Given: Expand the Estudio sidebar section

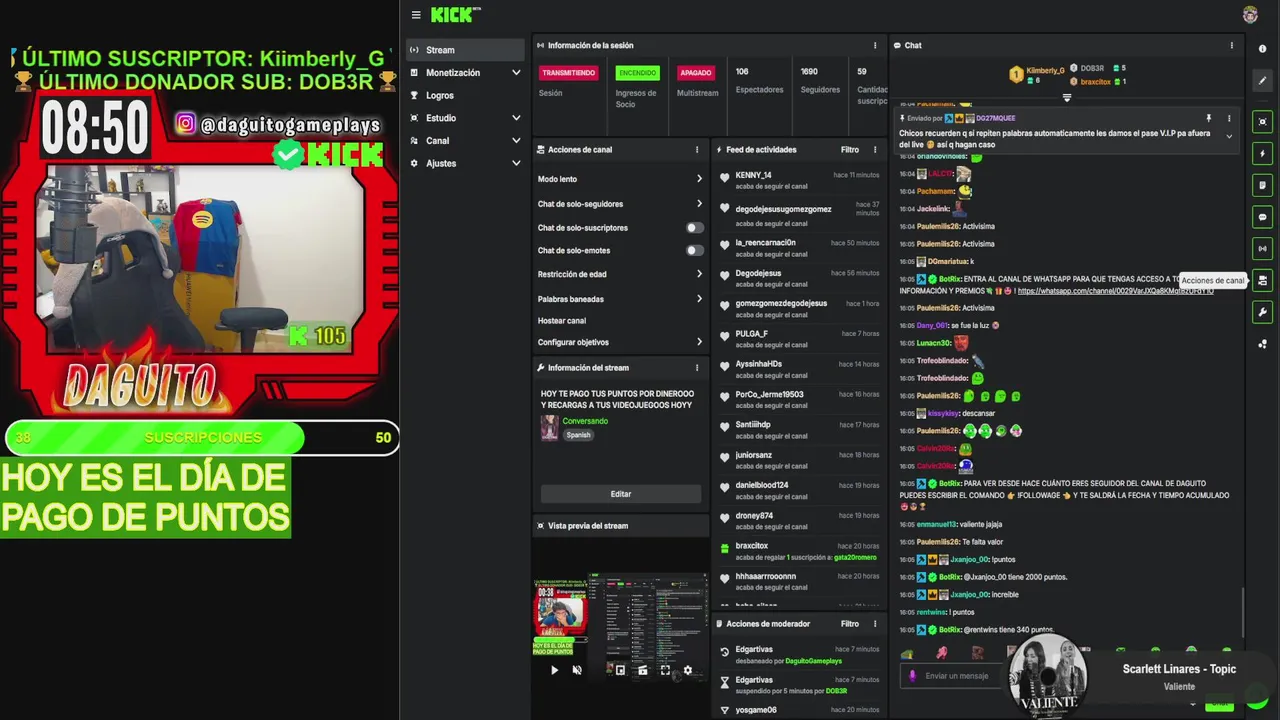Looking at the screenshot, I should [x=516, y=118].
